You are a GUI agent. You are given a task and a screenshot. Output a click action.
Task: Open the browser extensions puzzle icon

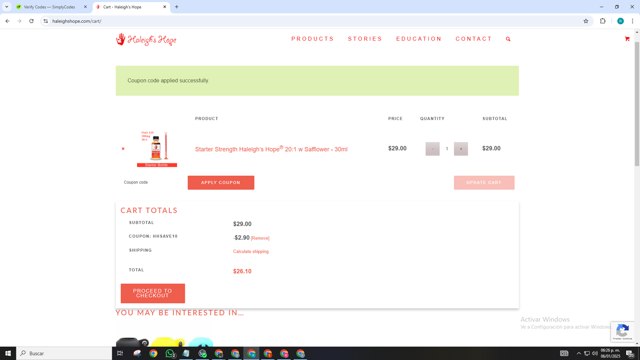coord(602,21)
